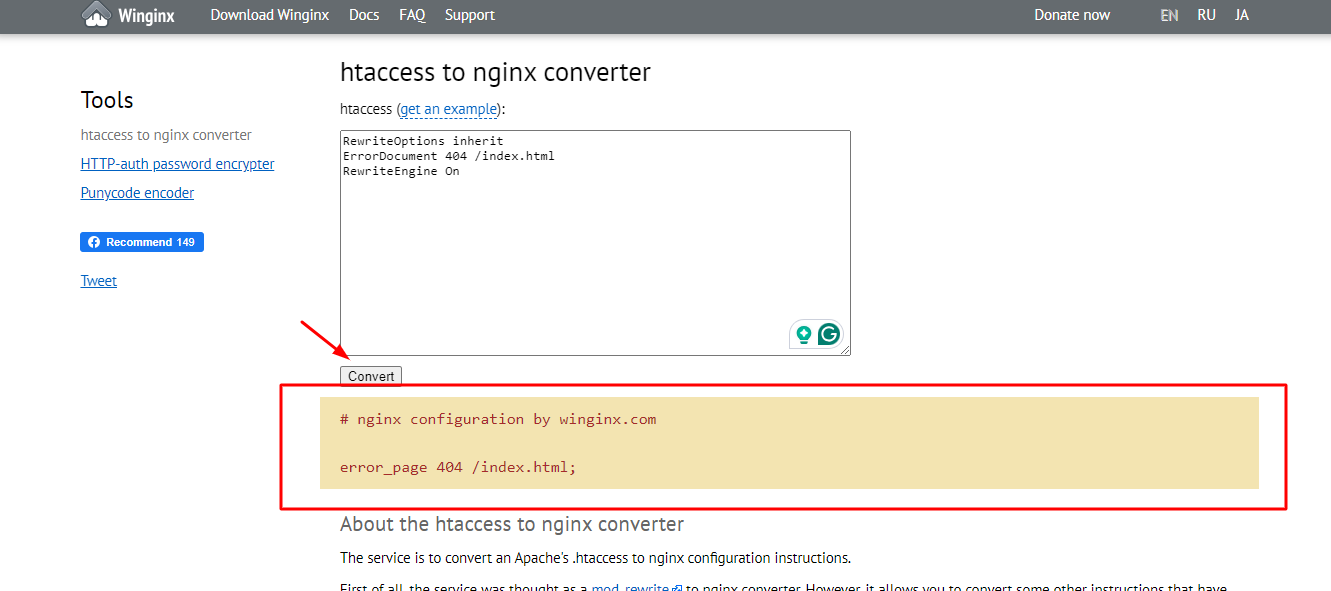Image resolution: width=1331 pixels, height=591 pixels.
Task: Go to the FAQ page
Action: point(412,15)
